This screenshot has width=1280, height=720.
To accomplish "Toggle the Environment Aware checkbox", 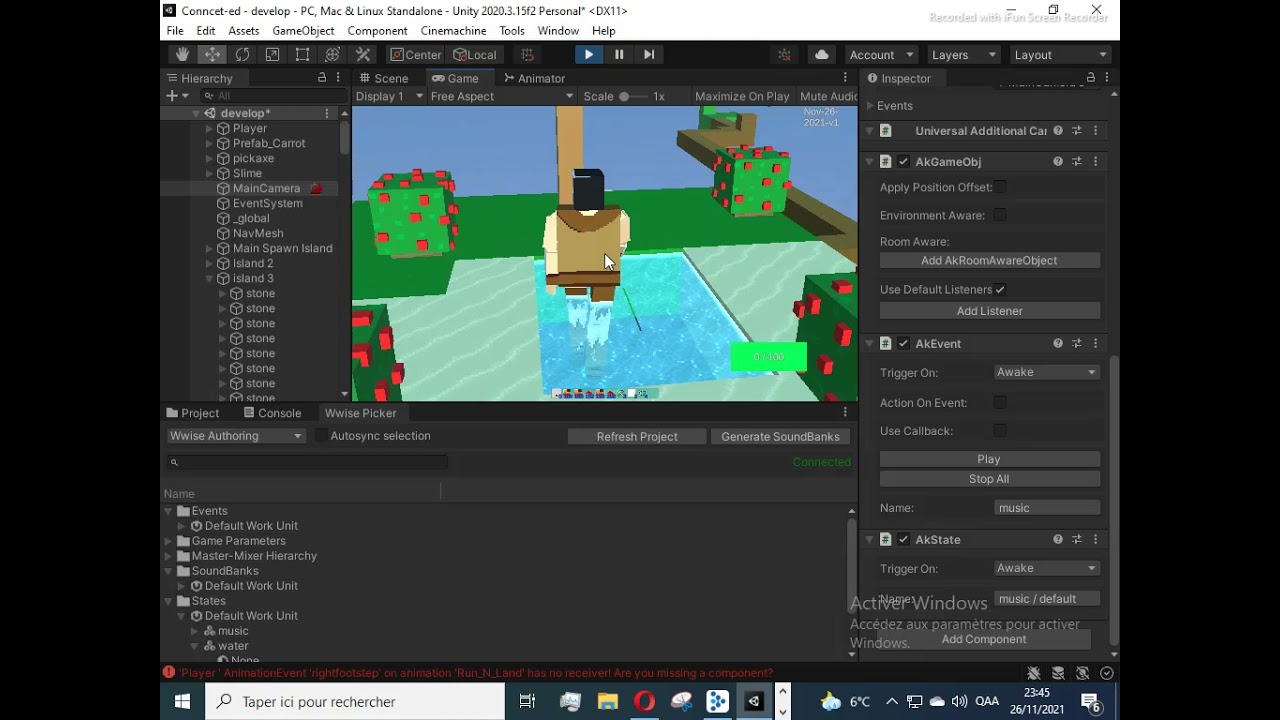I will tap(1000, 215).
